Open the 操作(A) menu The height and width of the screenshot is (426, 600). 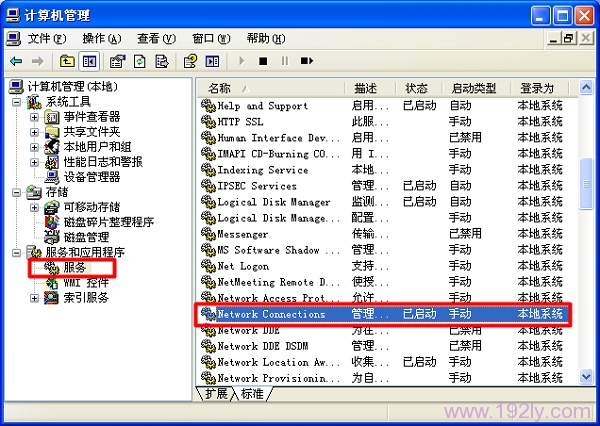(102, 39)
